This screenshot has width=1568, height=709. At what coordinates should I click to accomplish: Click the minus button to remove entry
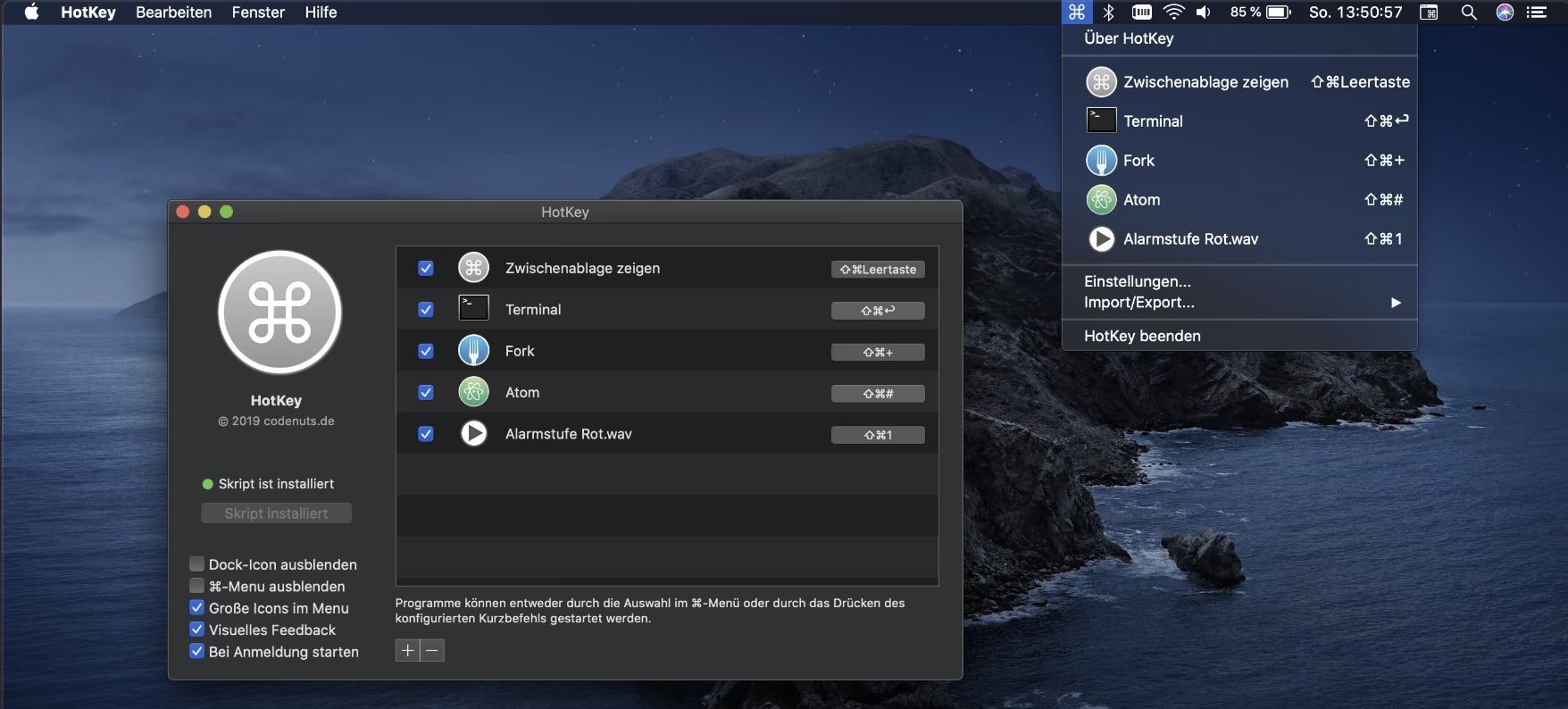tap(432, 650)
